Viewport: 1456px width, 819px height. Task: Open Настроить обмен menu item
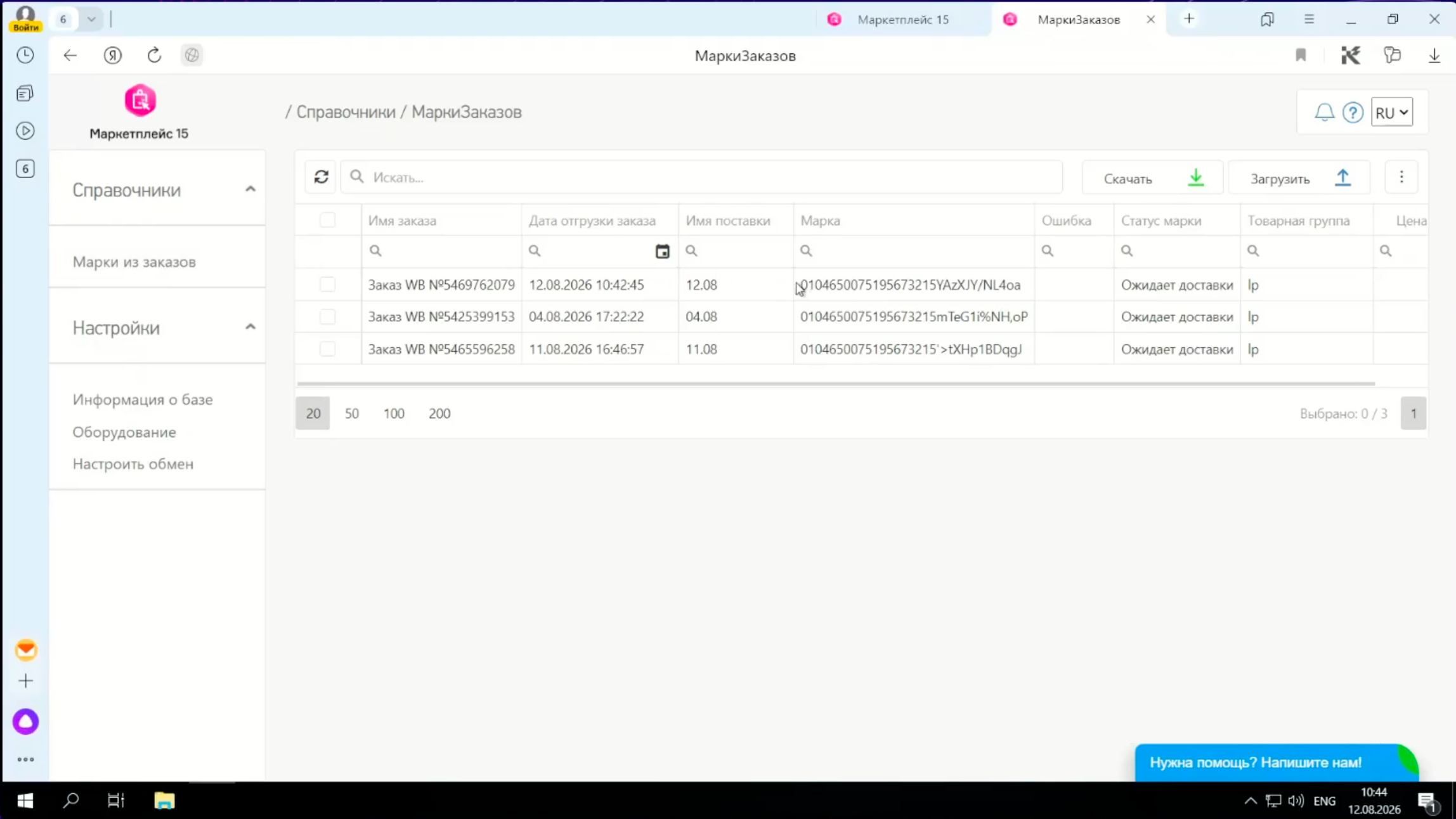[x=133, y=463]
